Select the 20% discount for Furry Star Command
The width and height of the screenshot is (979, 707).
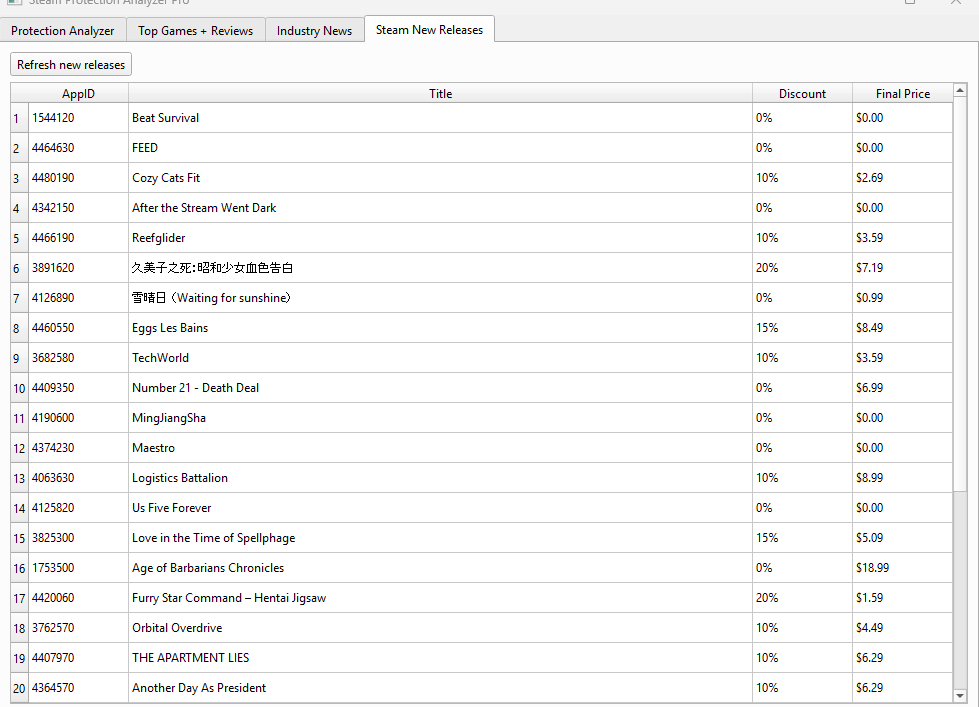pyautogui.click(x=767, y=598)
